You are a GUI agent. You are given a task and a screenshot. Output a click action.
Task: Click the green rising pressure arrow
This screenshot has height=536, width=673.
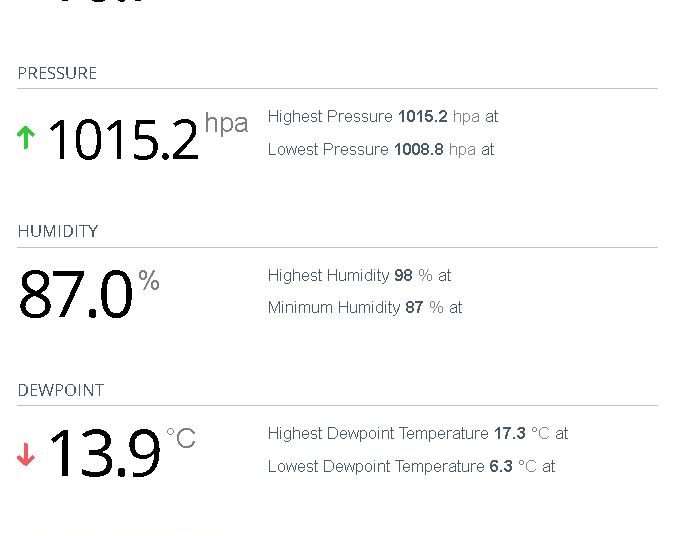pos(26,137)
